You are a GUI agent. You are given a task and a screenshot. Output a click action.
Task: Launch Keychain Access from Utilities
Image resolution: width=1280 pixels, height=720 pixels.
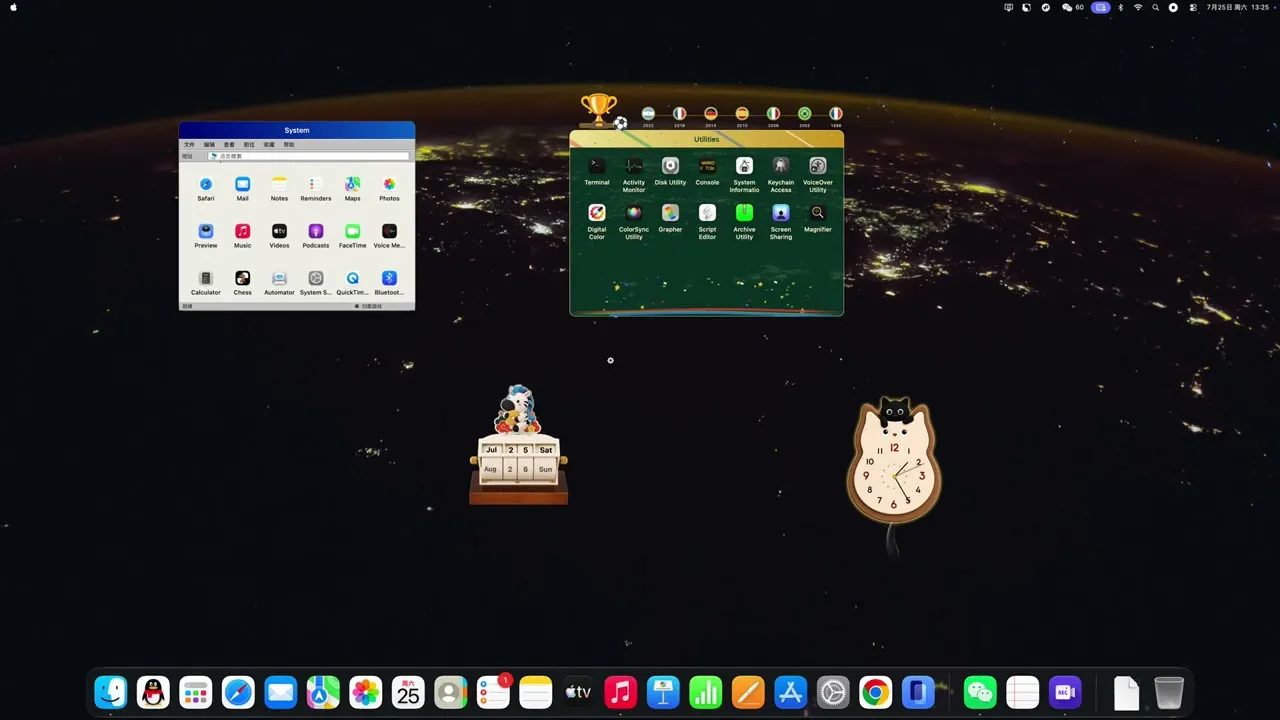[781, 166]
